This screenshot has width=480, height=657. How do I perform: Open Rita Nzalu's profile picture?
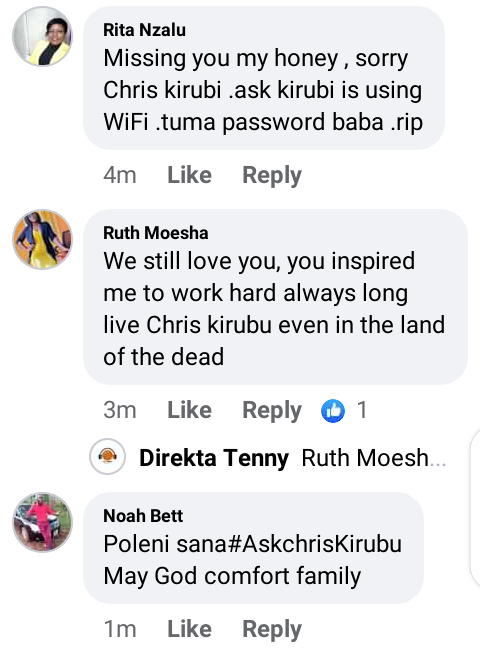pos(42,36)
